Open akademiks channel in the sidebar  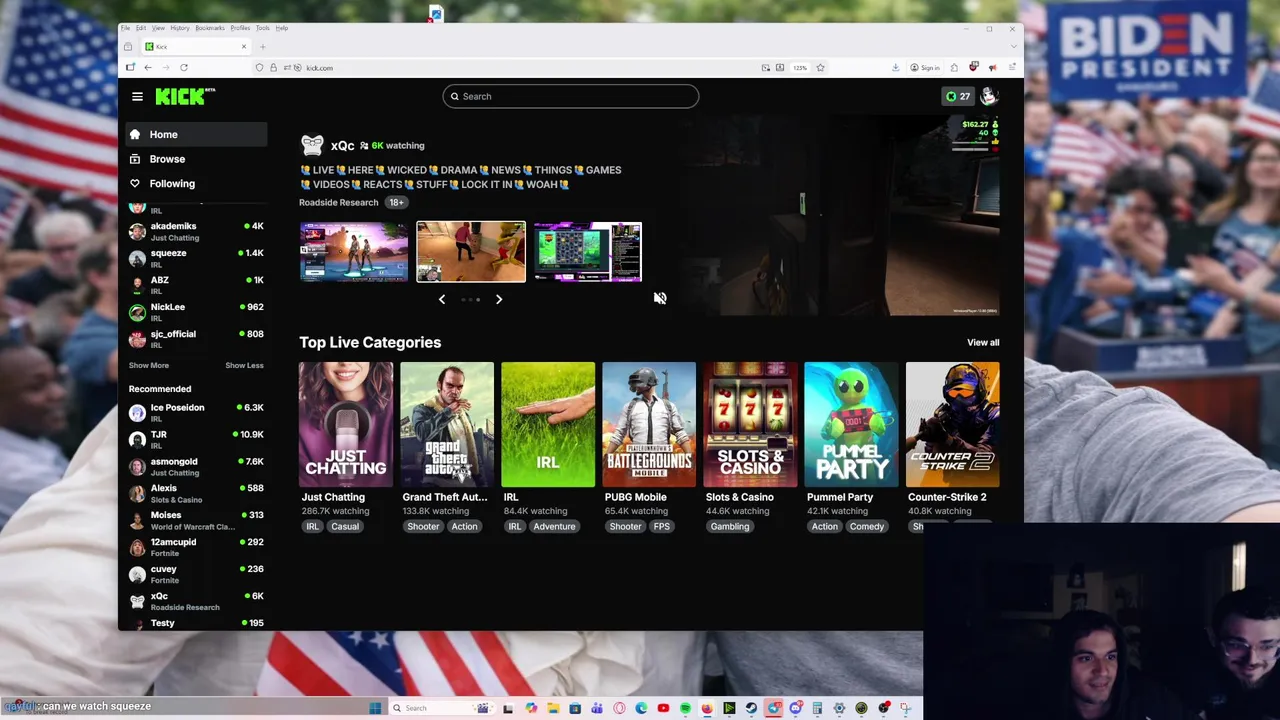(x=196, y=231)
